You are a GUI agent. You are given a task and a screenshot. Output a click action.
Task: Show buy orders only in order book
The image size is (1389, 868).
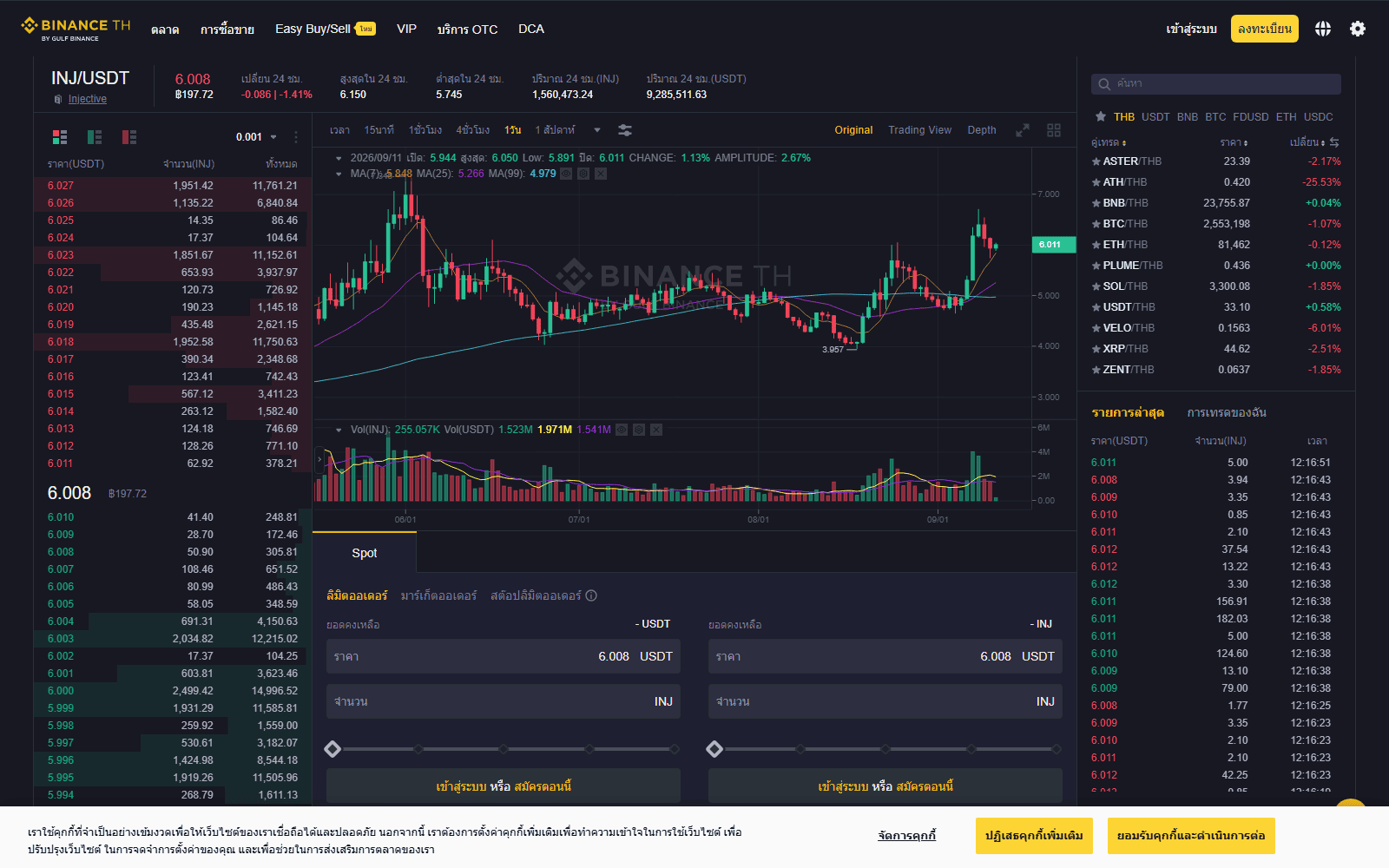95,137
